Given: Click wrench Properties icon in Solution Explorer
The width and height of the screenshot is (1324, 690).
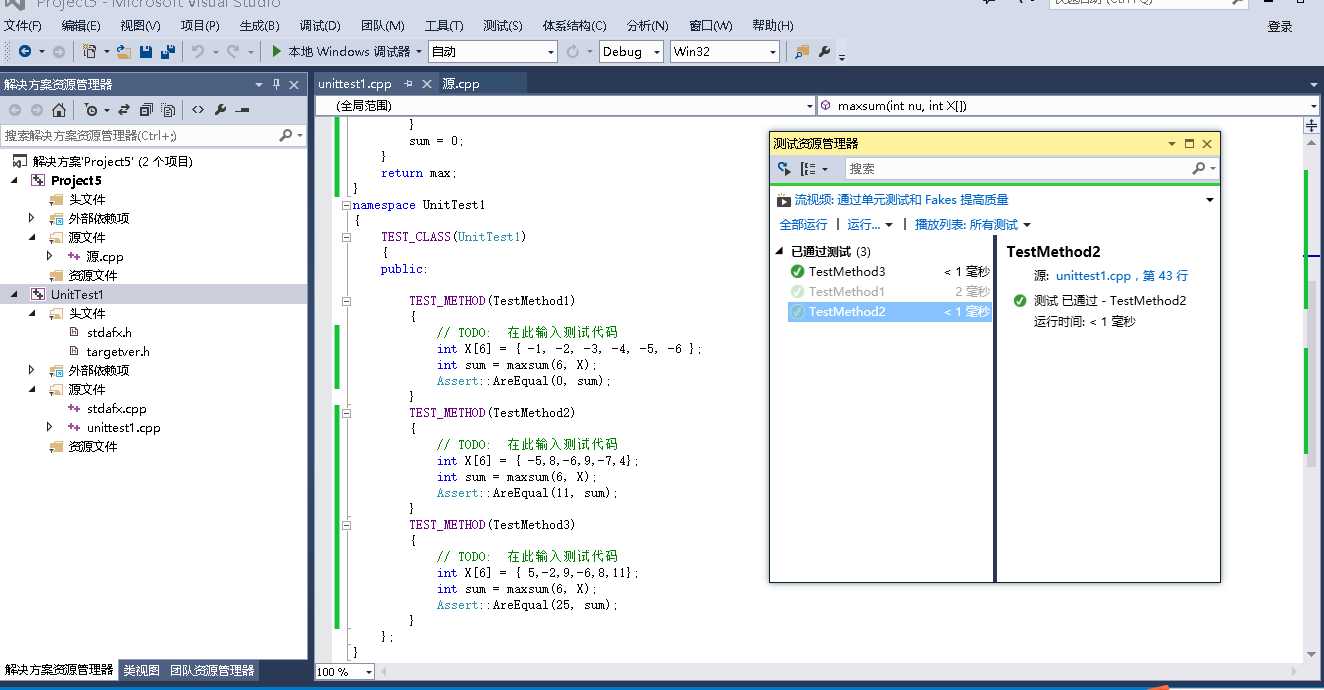Looking at the screenshot, I should [220, 110].
